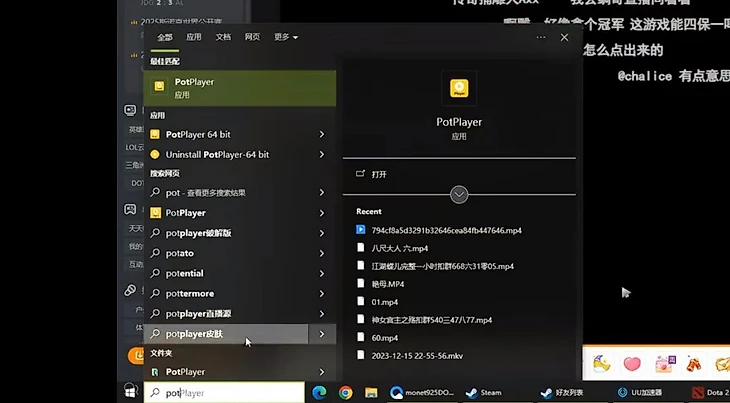Click the search box containing pot
730x403 pixels.
tap(224, 393)
